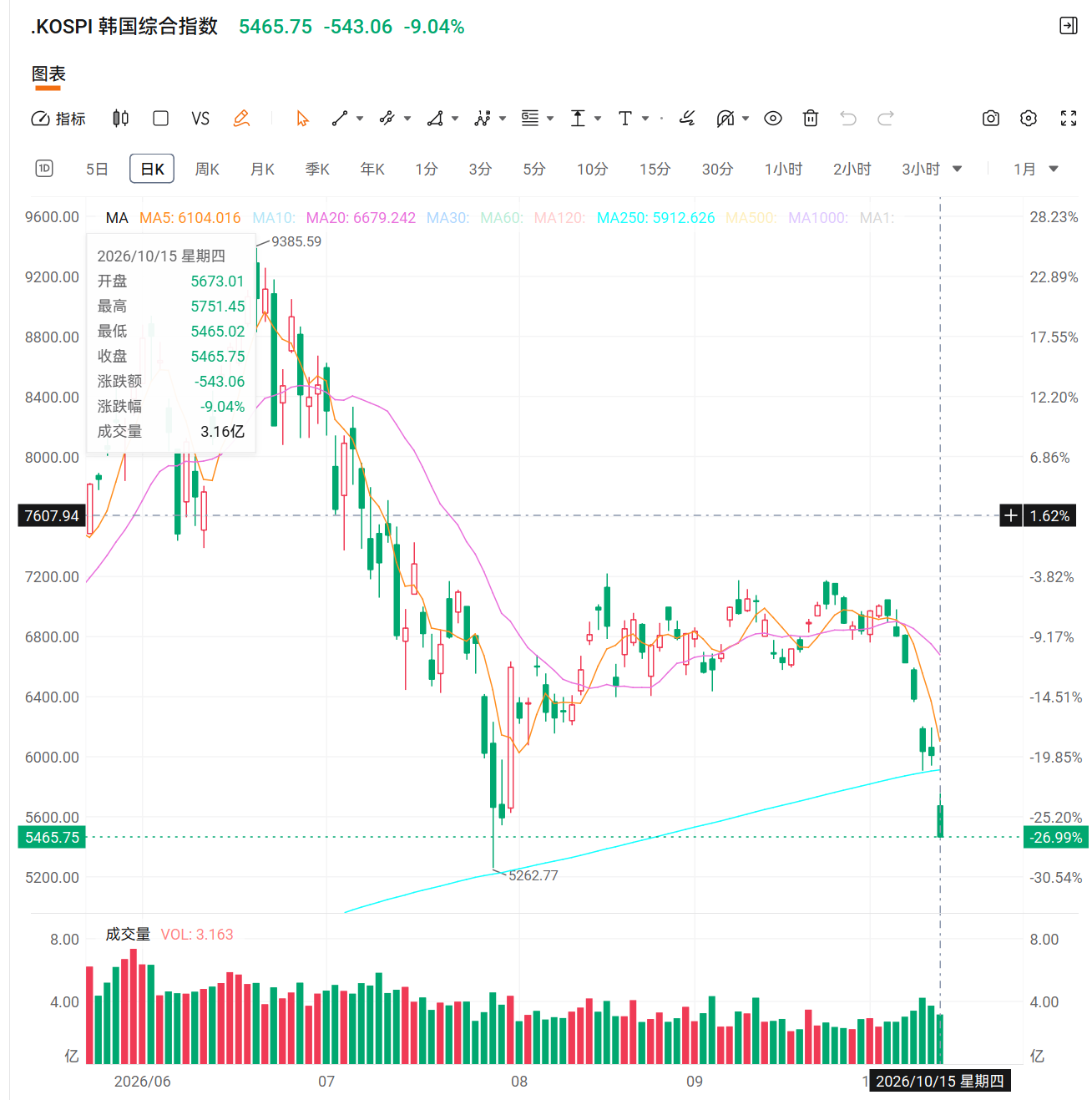Select the line drawing tool
1092x1100 pixels.
click(x=339, y=119)
